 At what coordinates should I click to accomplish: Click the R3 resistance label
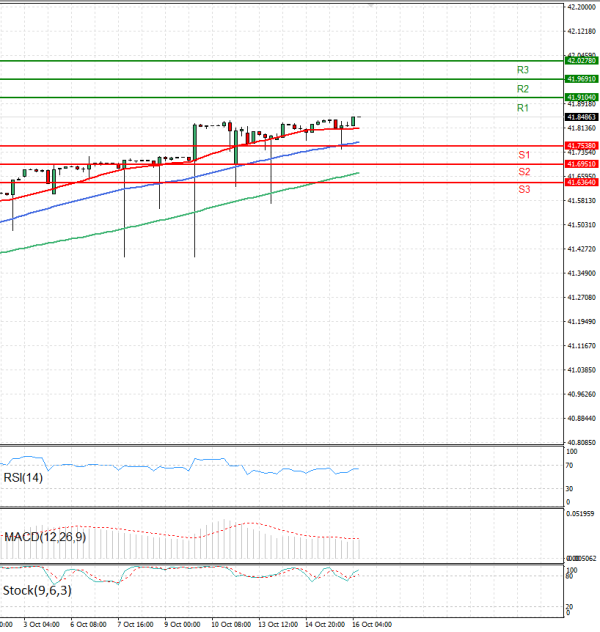pyautogui.click(x=522, y=70)
